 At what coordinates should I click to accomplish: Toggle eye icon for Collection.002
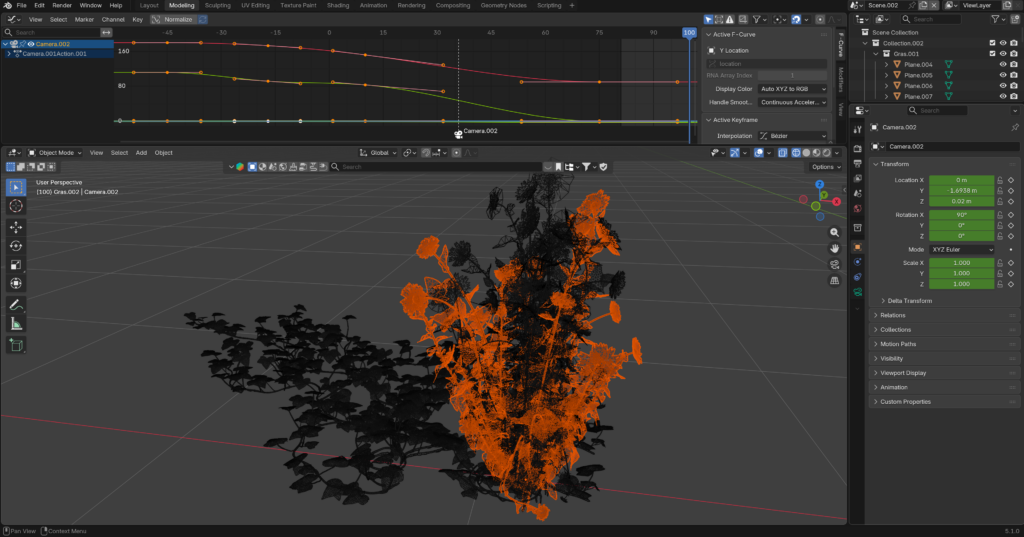pyautogui.click(x=1003, y=43)
